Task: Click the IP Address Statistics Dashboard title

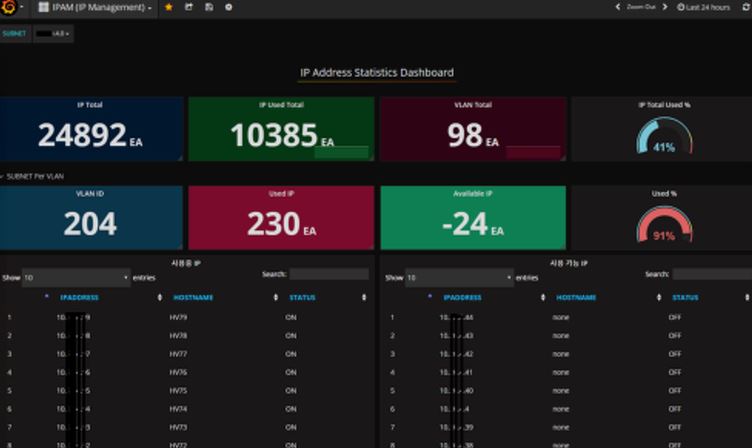Action: pos(376,72)
